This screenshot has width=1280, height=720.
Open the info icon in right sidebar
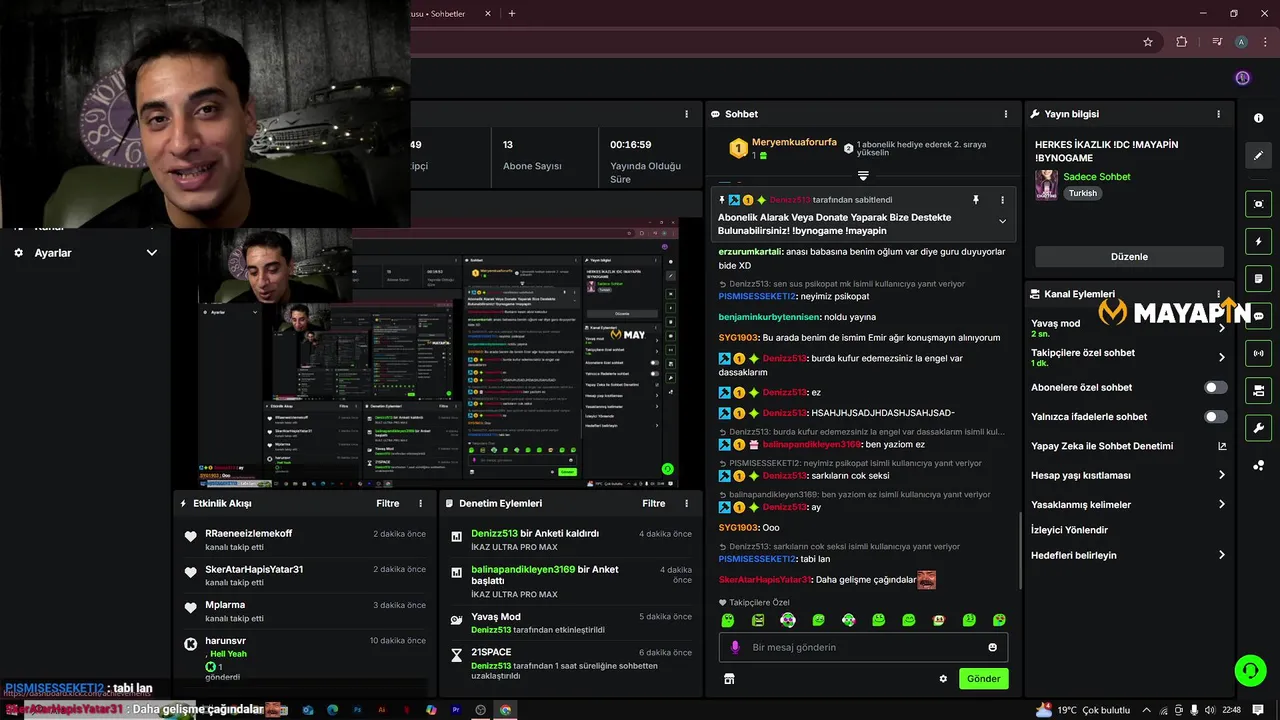1258,118
